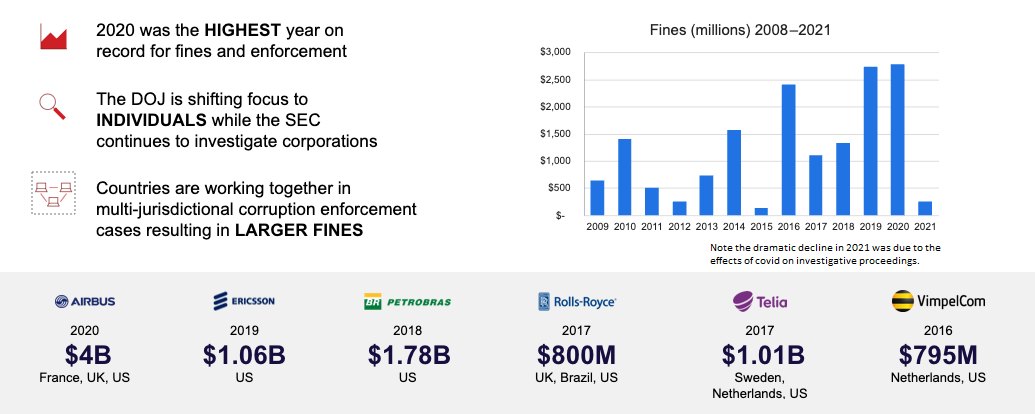
Task: Click the networked computers icon
Action: click(x=53, y=193)
